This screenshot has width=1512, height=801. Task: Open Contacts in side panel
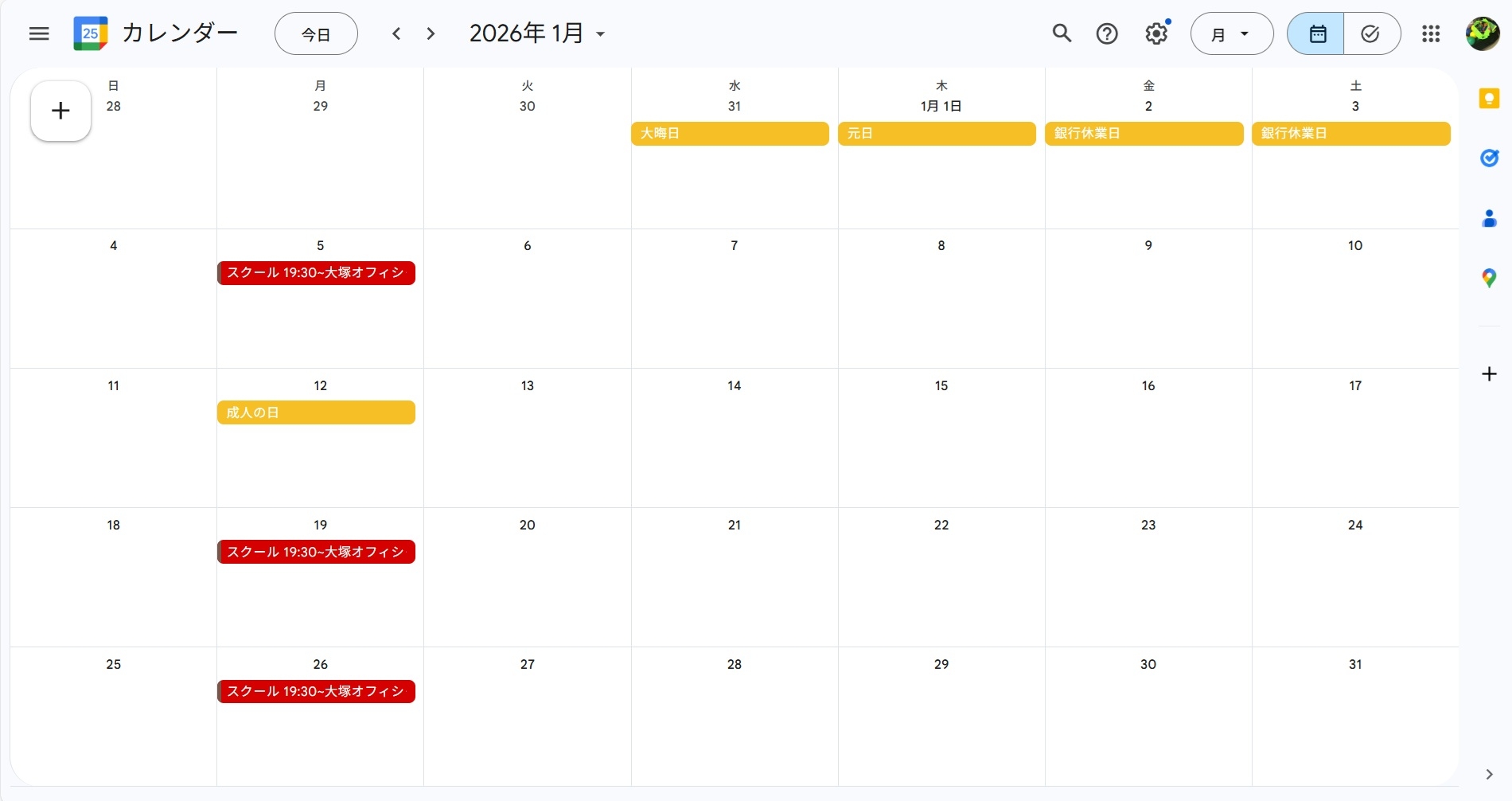click(1489, 218)
